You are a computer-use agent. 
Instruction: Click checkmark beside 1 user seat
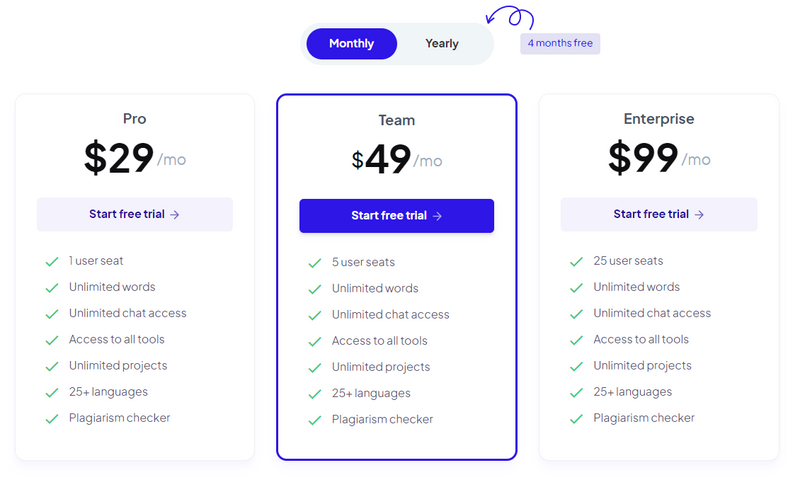click(x=52, y=262)
